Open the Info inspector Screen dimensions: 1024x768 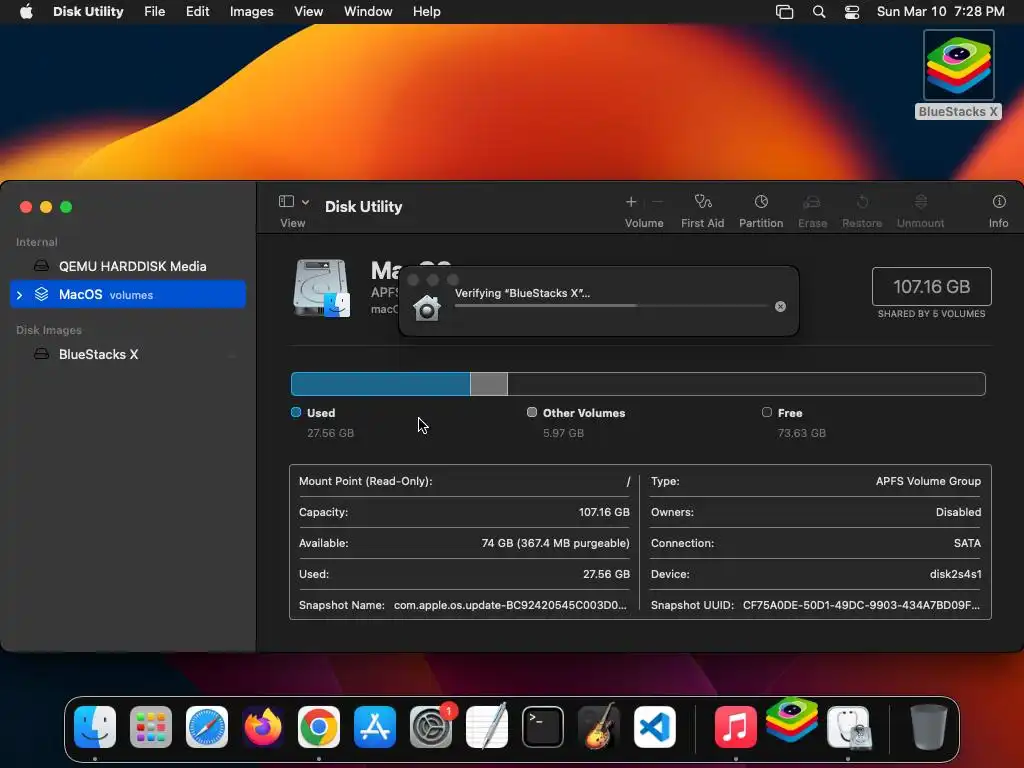click(999, 202)
